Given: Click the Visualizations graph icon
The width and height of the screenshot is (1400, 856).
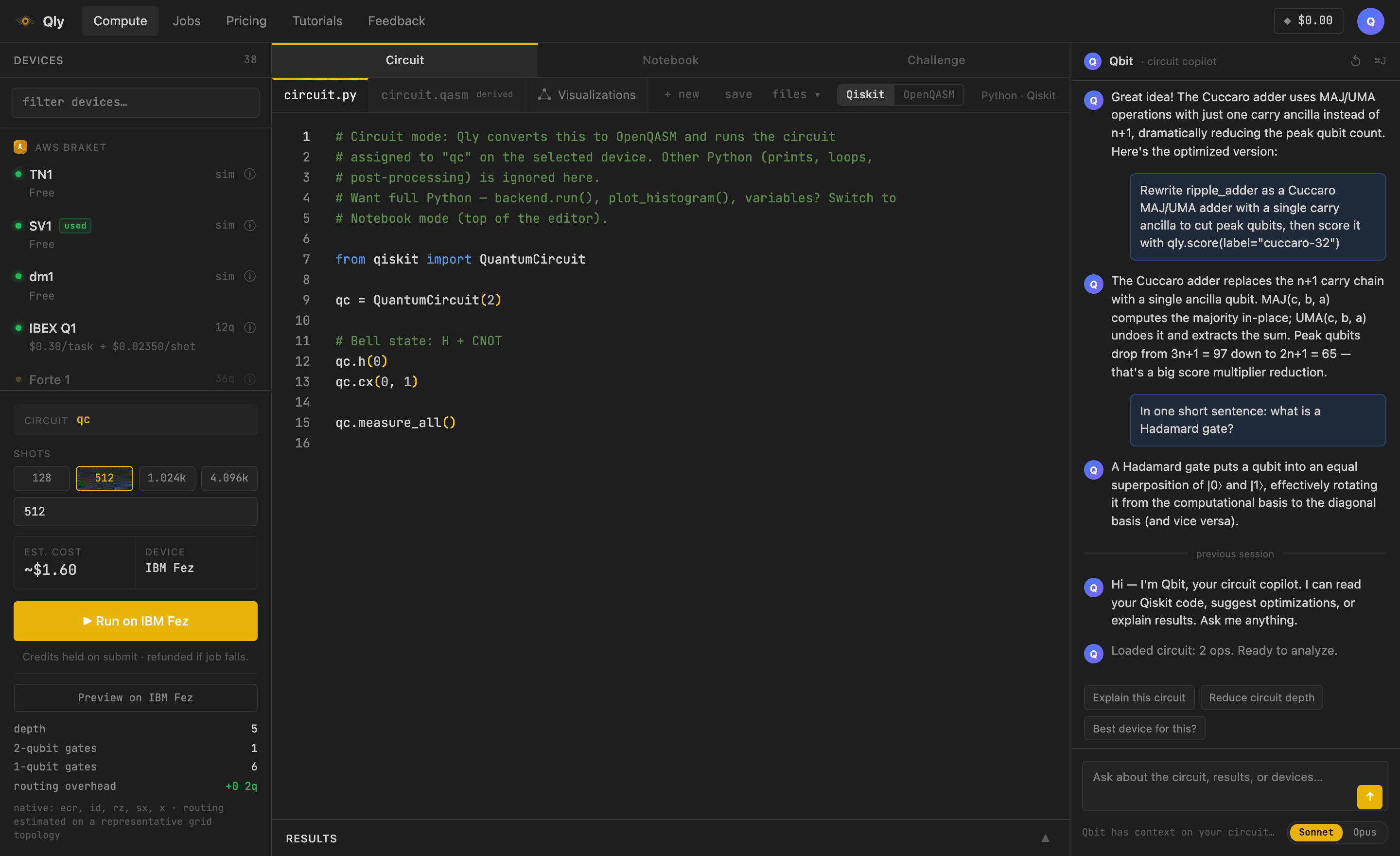Looking at the screenshot, I should click(x=544, y=94).
